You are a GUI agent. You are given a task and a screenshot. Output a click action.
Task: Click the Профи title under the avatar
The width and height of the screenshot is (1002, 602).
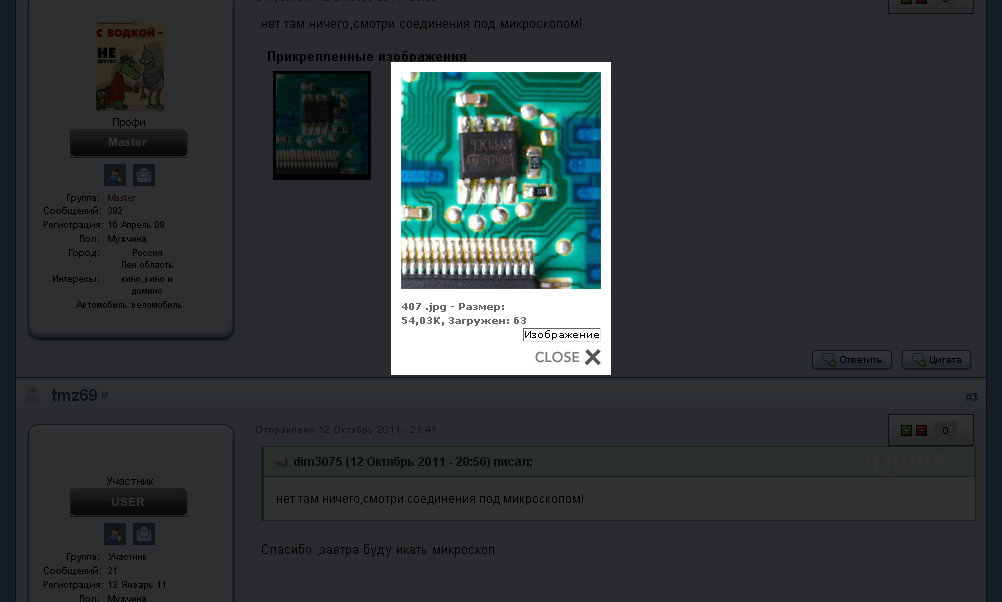click(129, 122)
